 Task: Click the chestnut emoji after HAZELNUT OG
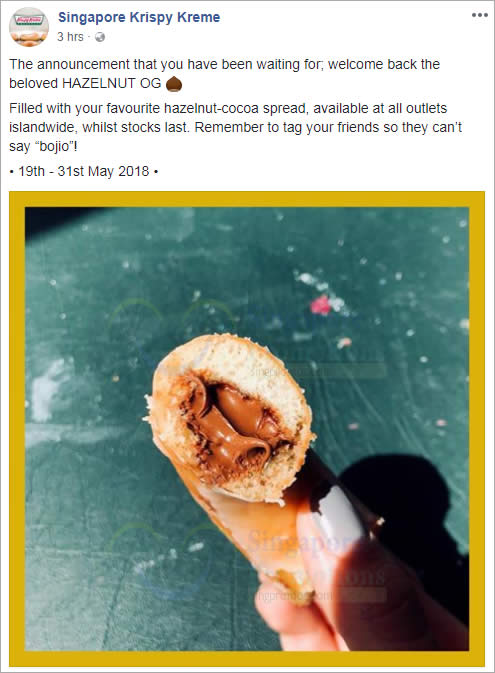(174, 84)
